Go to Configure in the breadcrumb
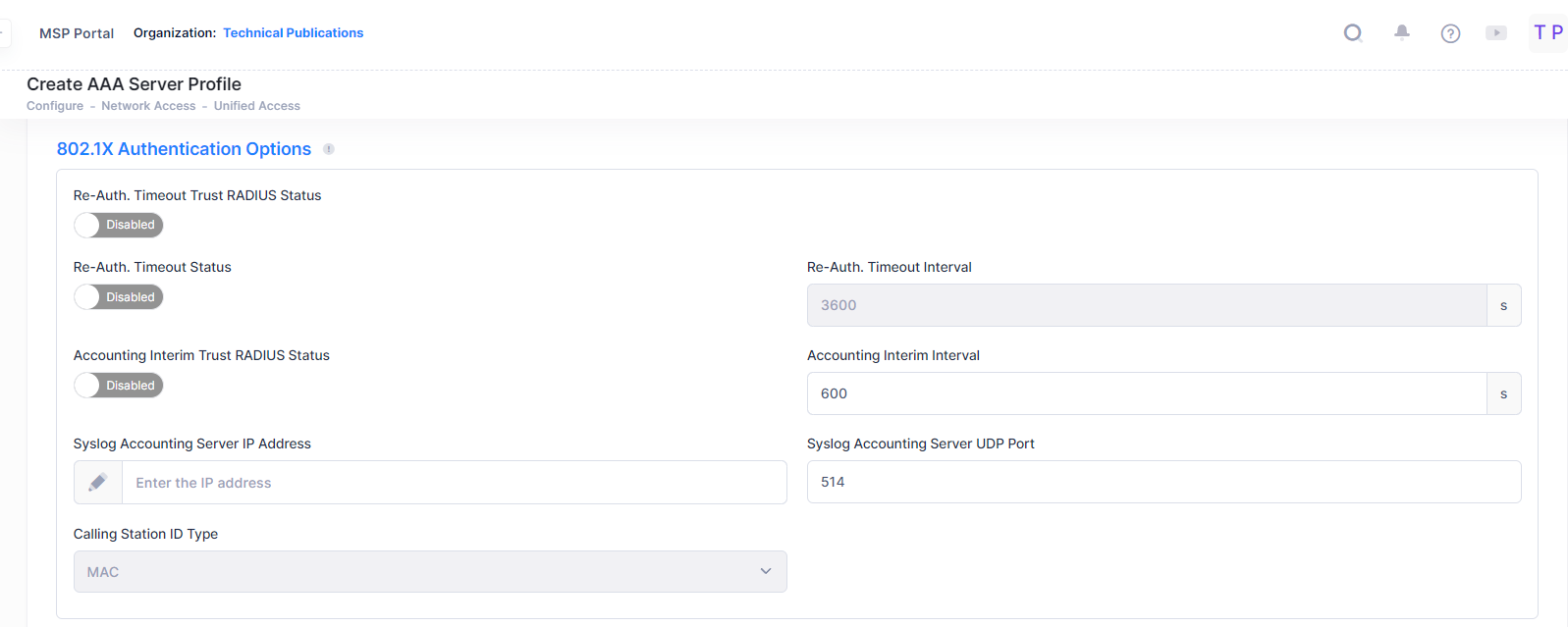 (x=55, y=106)
